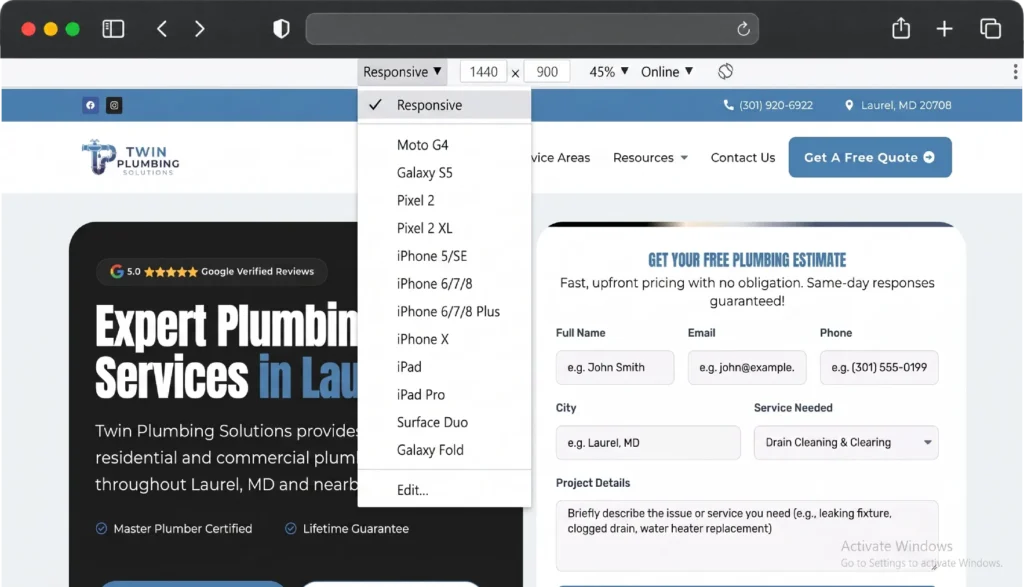Click the Lifetime Guarantee check icon
The width and height of the screenshot is (1024, 587).
[x=291, y=529]
